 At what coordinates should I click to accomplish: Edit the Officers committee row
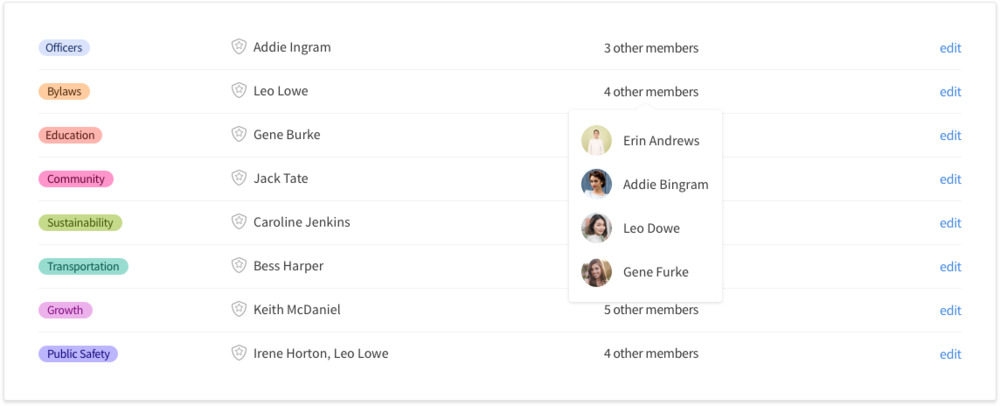tap(950, 48)
